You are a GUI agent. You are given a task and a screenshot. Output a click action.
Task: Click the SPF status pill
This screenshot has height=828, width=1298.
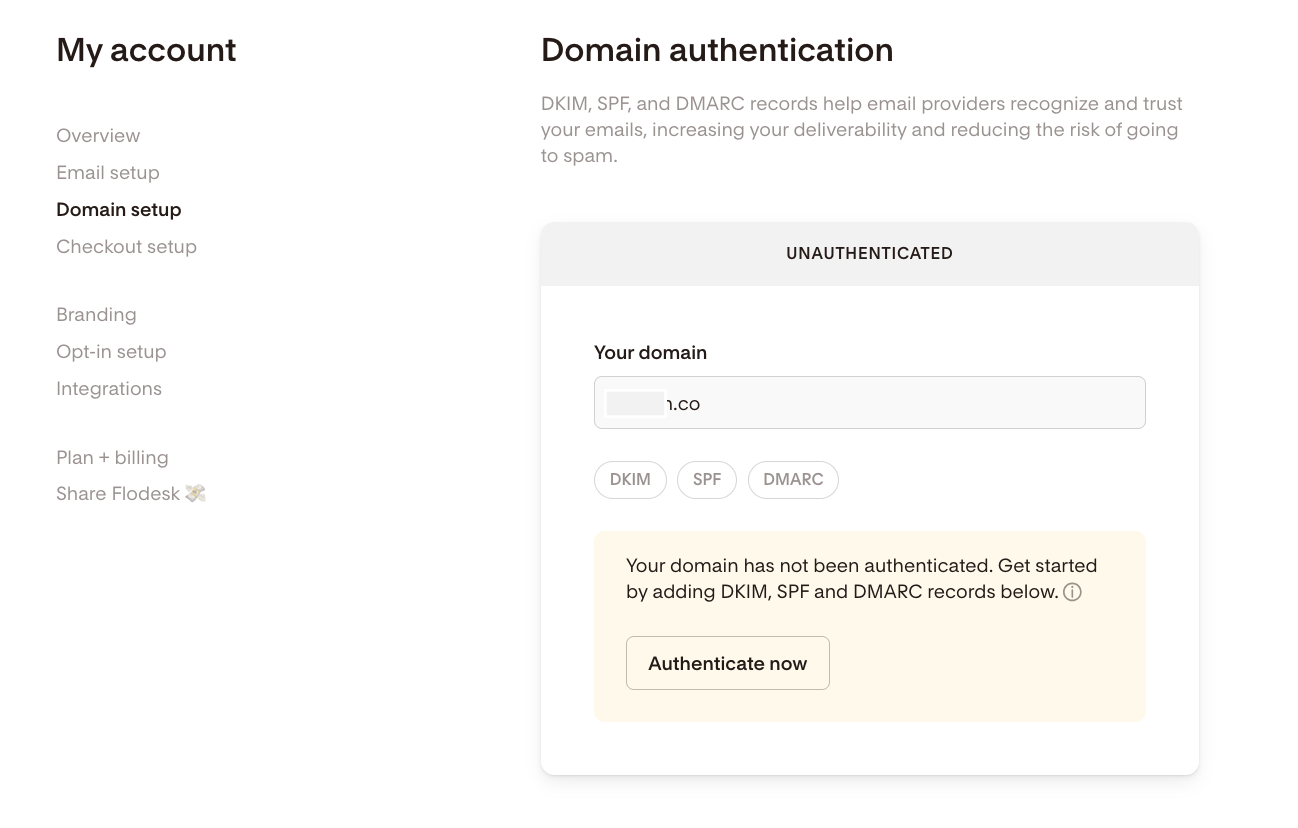tap(707, 480)
